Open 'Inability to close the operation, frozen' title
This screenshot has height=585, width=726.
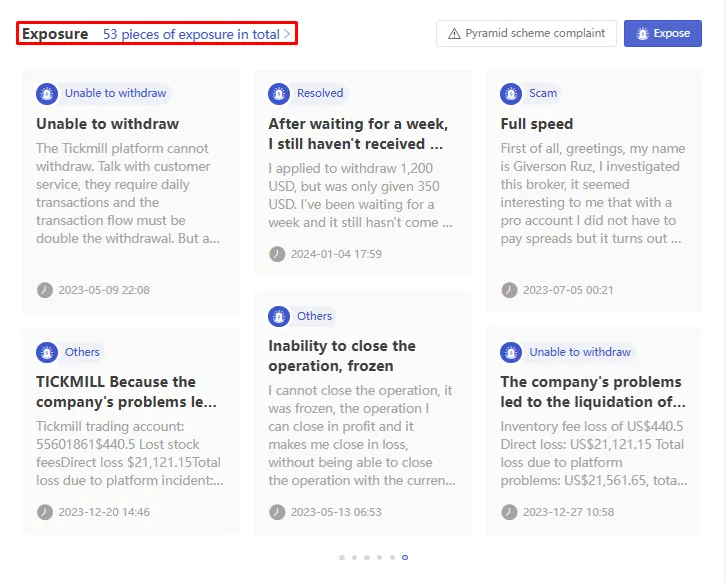pyautogui.click(x=342, y=356)
